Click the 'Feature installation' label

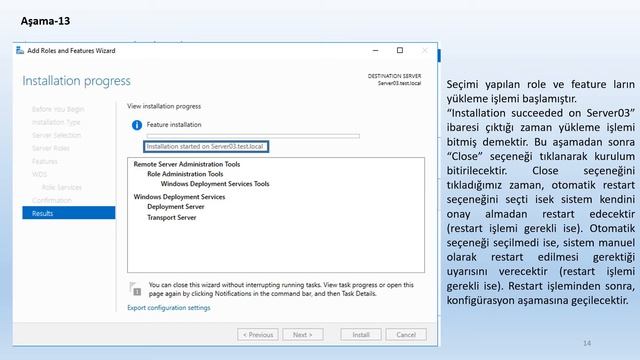174,124
